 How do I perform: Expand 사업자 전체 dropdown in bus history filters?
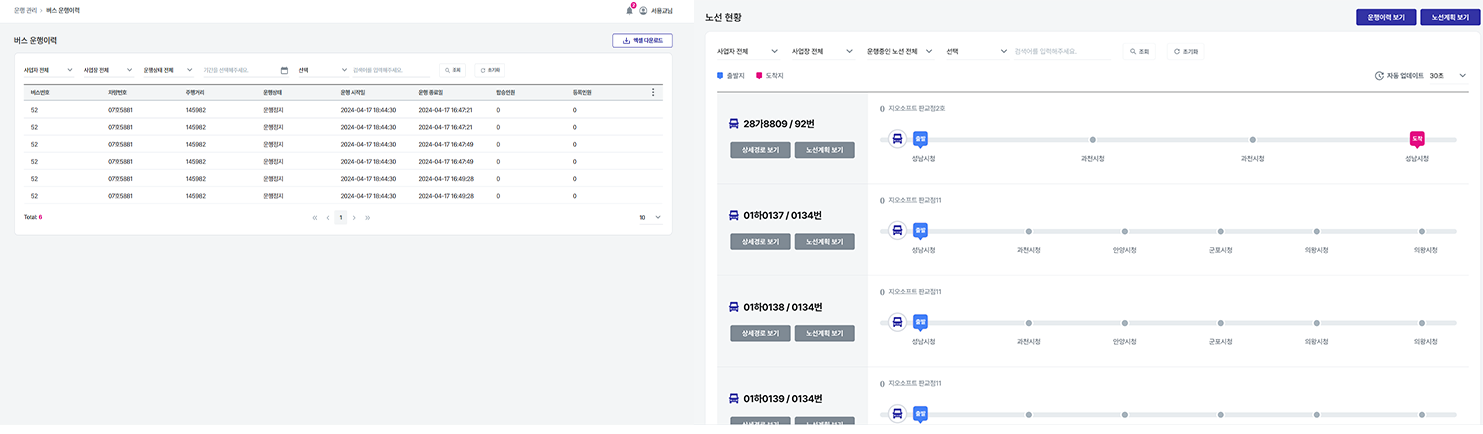tap(49, 70)
